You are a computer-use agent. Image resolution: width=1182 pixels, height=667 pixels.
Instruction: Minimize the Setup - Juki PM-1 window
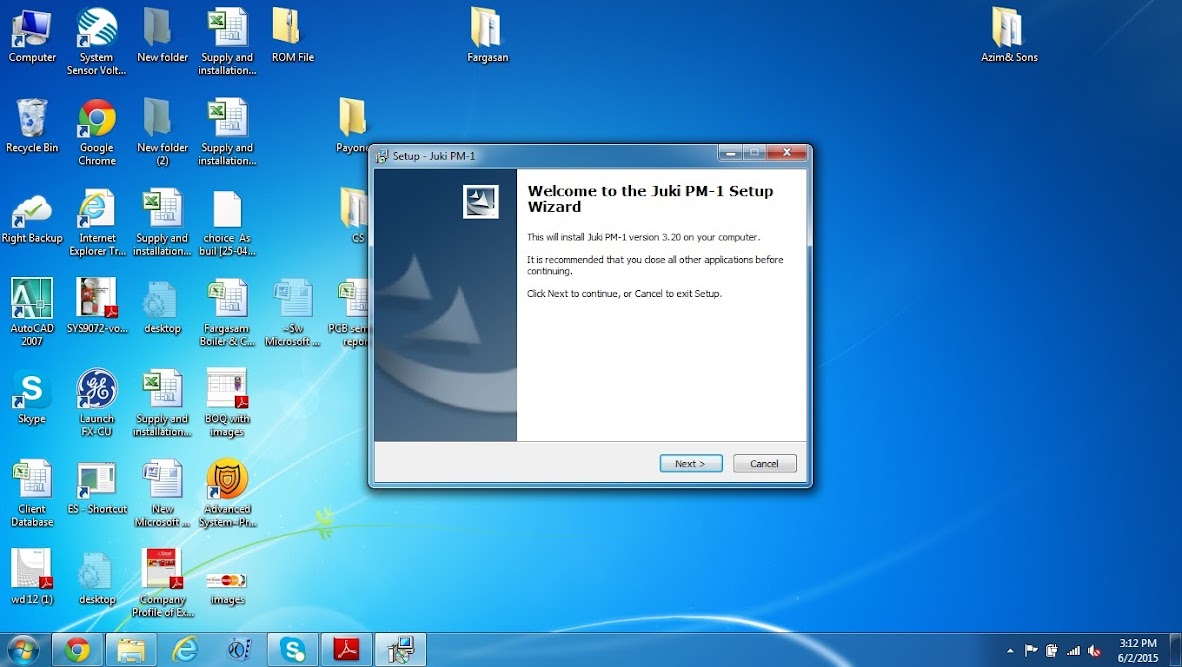729,153
